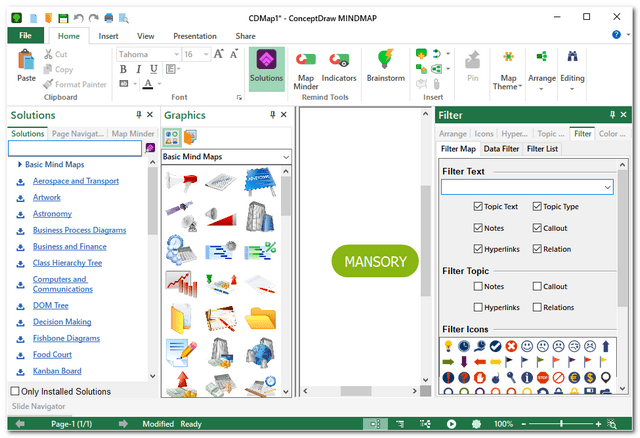Open the File menu
Image resolution: width=640 pixels, height=438 pixels.
[25, 36]
